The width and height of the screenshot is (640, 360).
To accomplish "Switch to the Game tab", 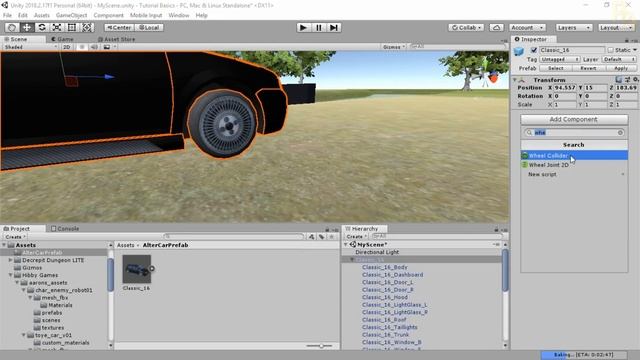I will (x=62, y=39).
